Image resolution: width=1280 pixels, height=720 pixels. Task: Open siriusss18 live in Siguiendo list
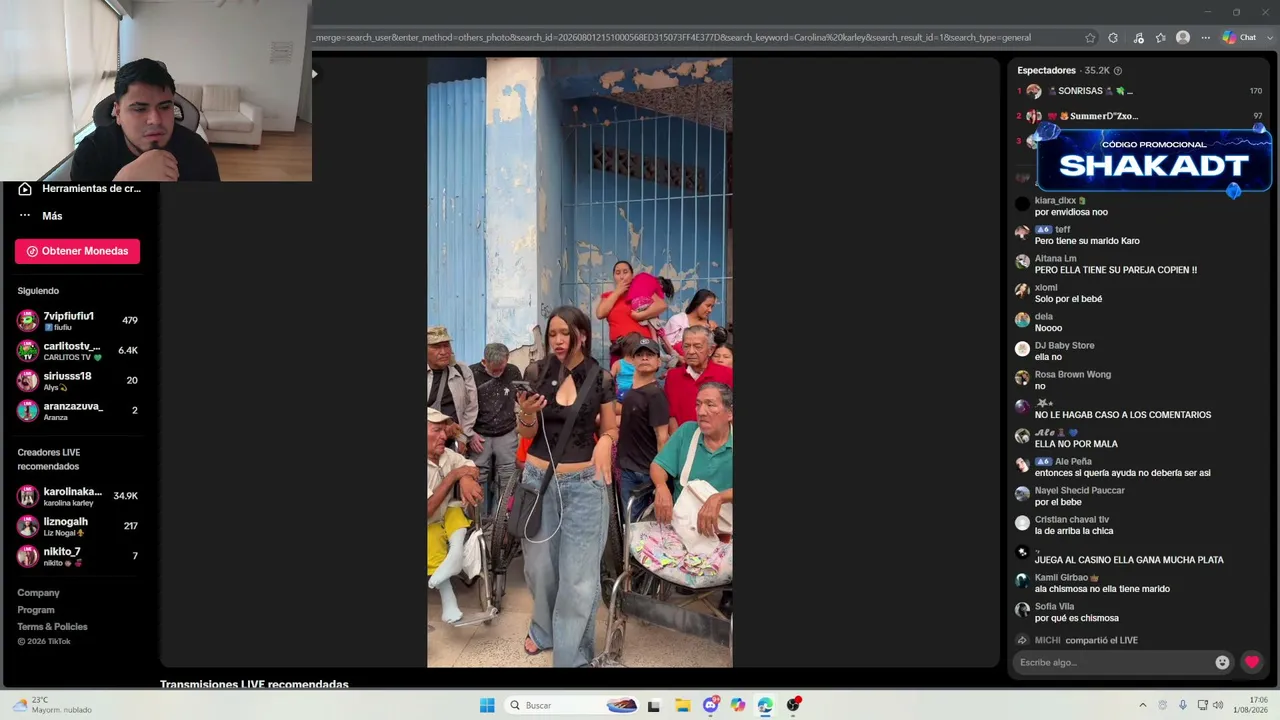point(77,381)
